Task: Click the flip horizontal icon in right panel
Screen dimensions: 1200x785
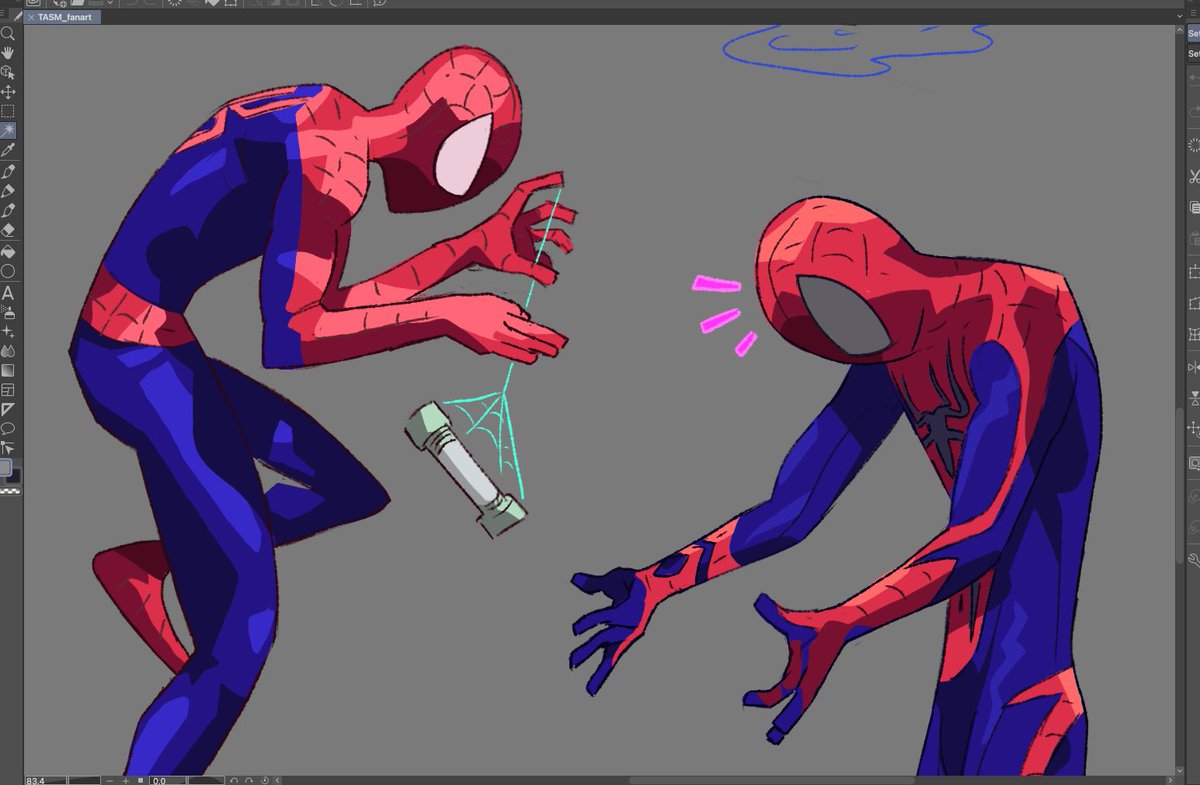Action: (1193, 368)
